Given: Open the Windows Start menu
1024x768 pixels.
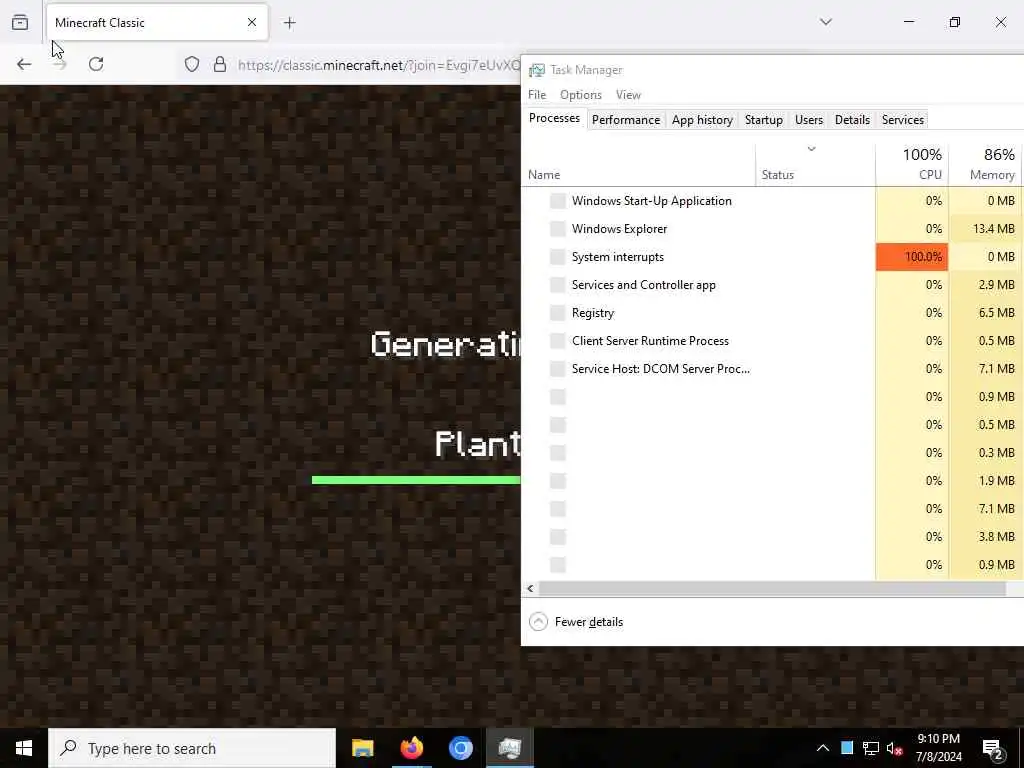Looking at the screenshot, I should tap(24, 748).
